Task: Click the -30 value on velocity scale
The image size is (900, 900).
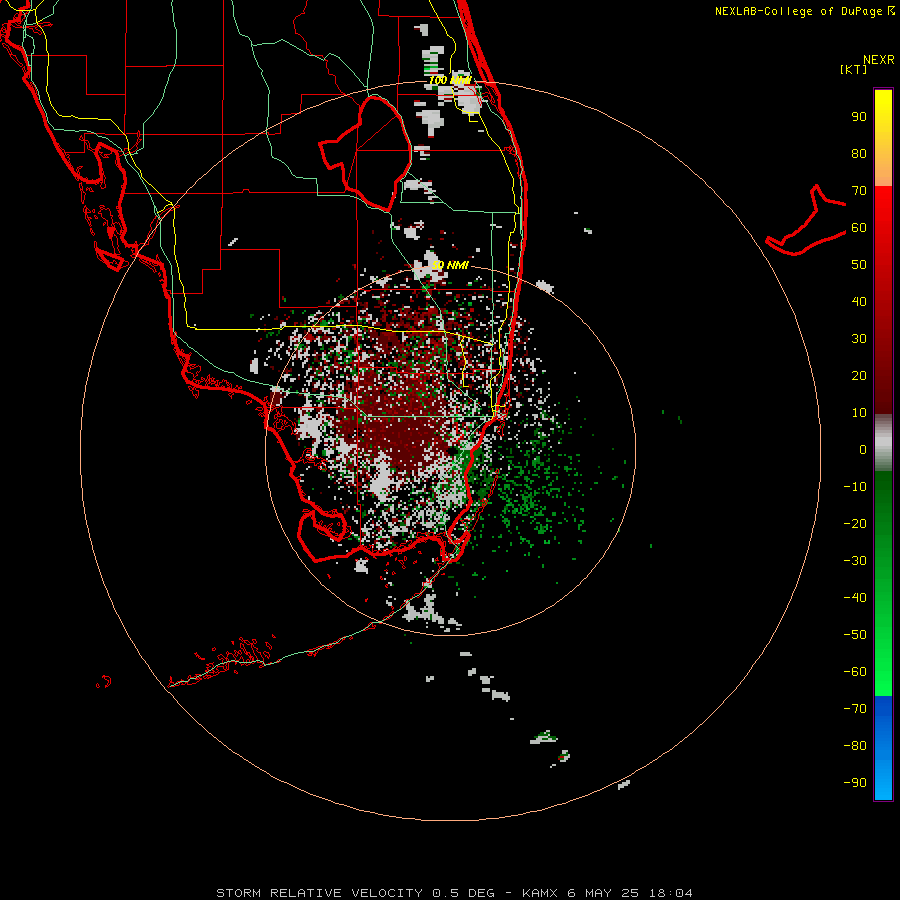Action: pos(855,561)
